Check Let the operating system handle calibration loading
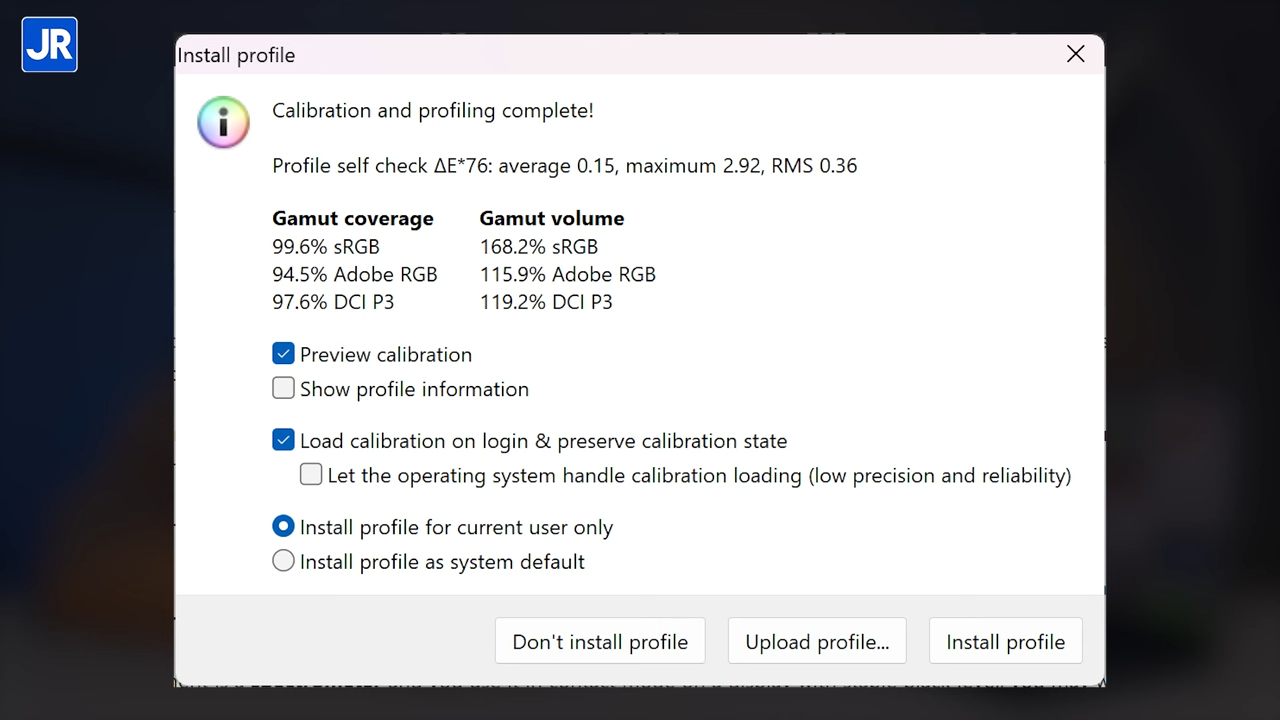1280x720 pixels. click(x=311, y=475)
